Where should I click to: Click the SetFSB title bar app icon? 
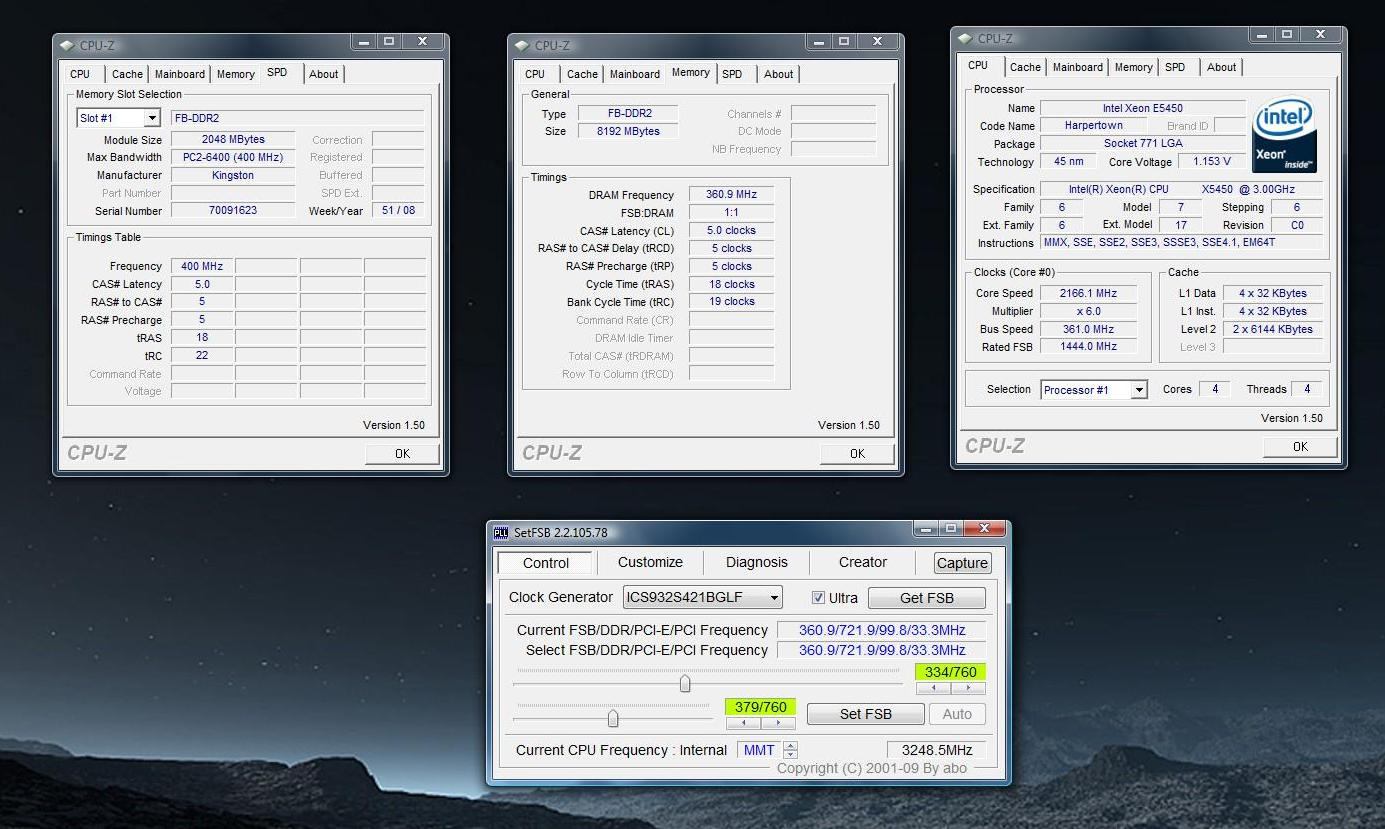click(501, 532)
